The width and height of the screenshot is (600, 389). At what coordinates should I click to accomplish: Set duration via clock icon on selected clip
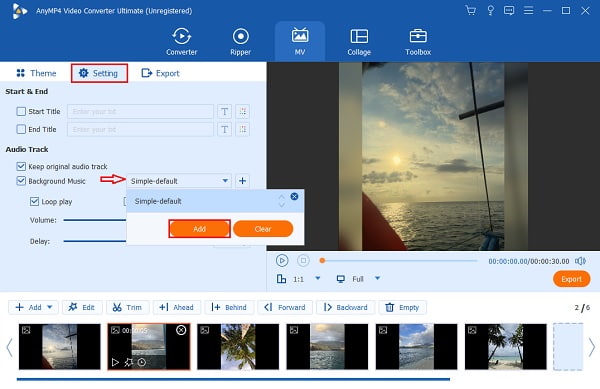click(x=142, y=362)
